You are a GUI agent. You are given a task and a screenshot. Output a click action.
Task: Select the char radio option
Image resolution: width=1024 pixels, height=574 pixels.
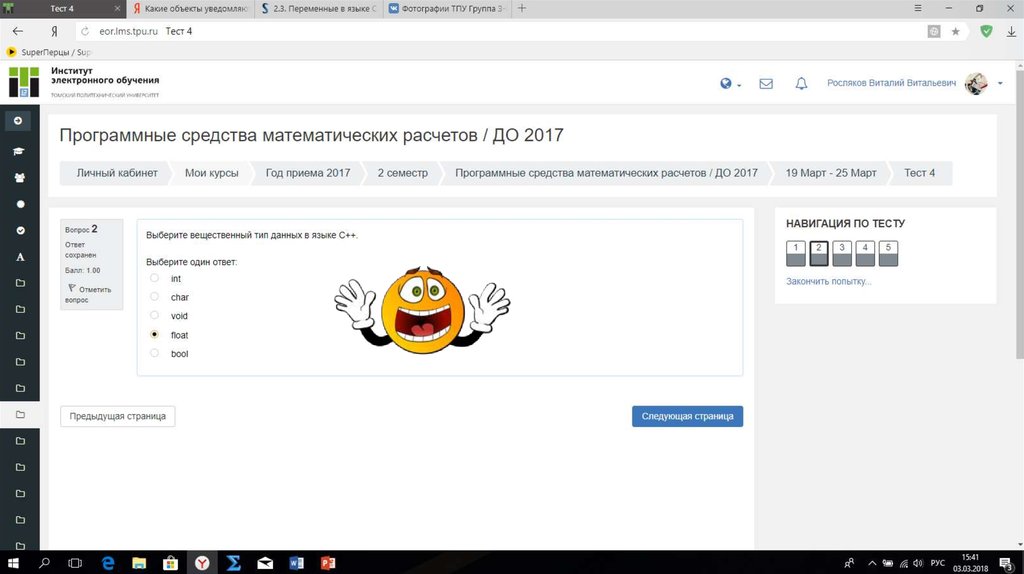(x=154, y=296)
